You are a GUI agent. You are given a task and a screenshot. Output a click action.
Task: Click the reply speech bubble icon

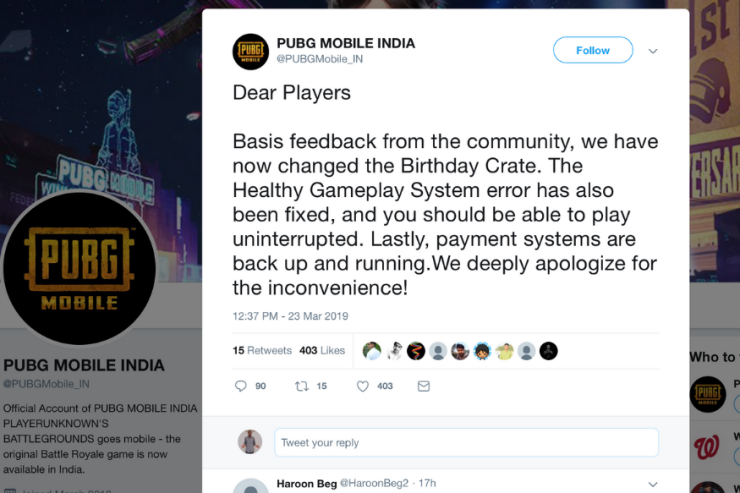(x=240, y=386)
